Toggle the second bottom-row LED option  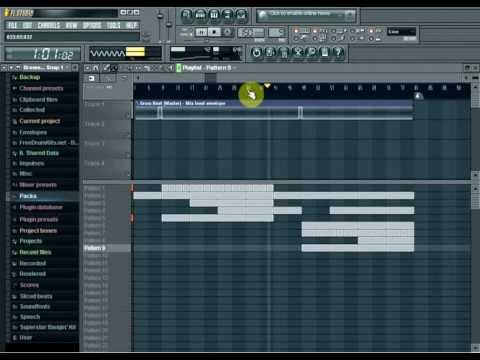point(314,39)
